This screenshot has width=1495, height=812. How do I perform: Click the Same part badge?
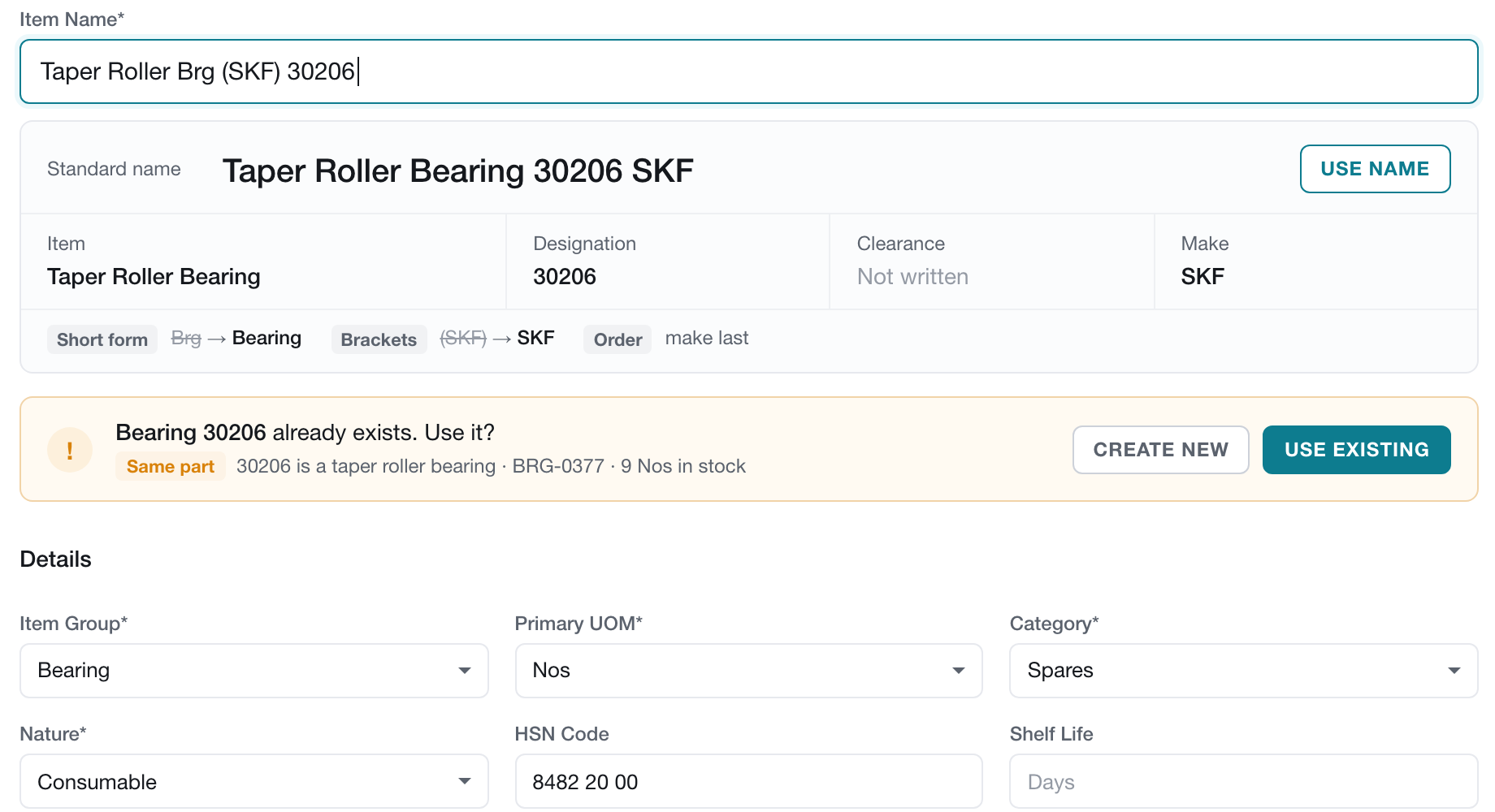pyautogui.click(x=171, y=467)
